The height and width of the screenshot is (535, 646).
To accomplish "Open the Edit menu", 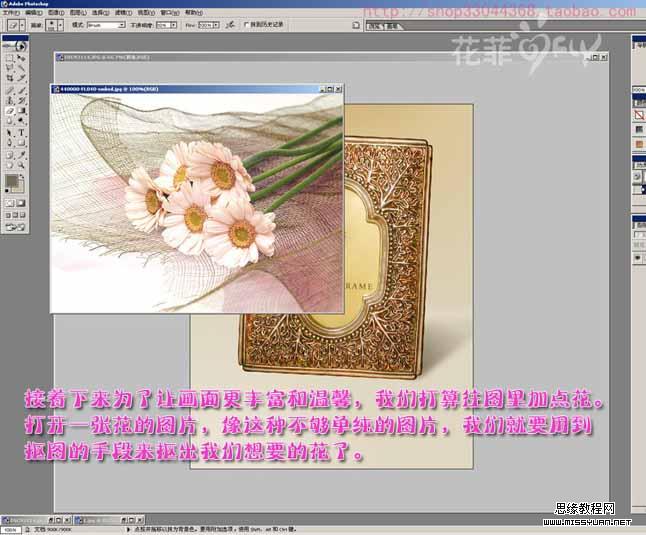I will pos(34,12).
